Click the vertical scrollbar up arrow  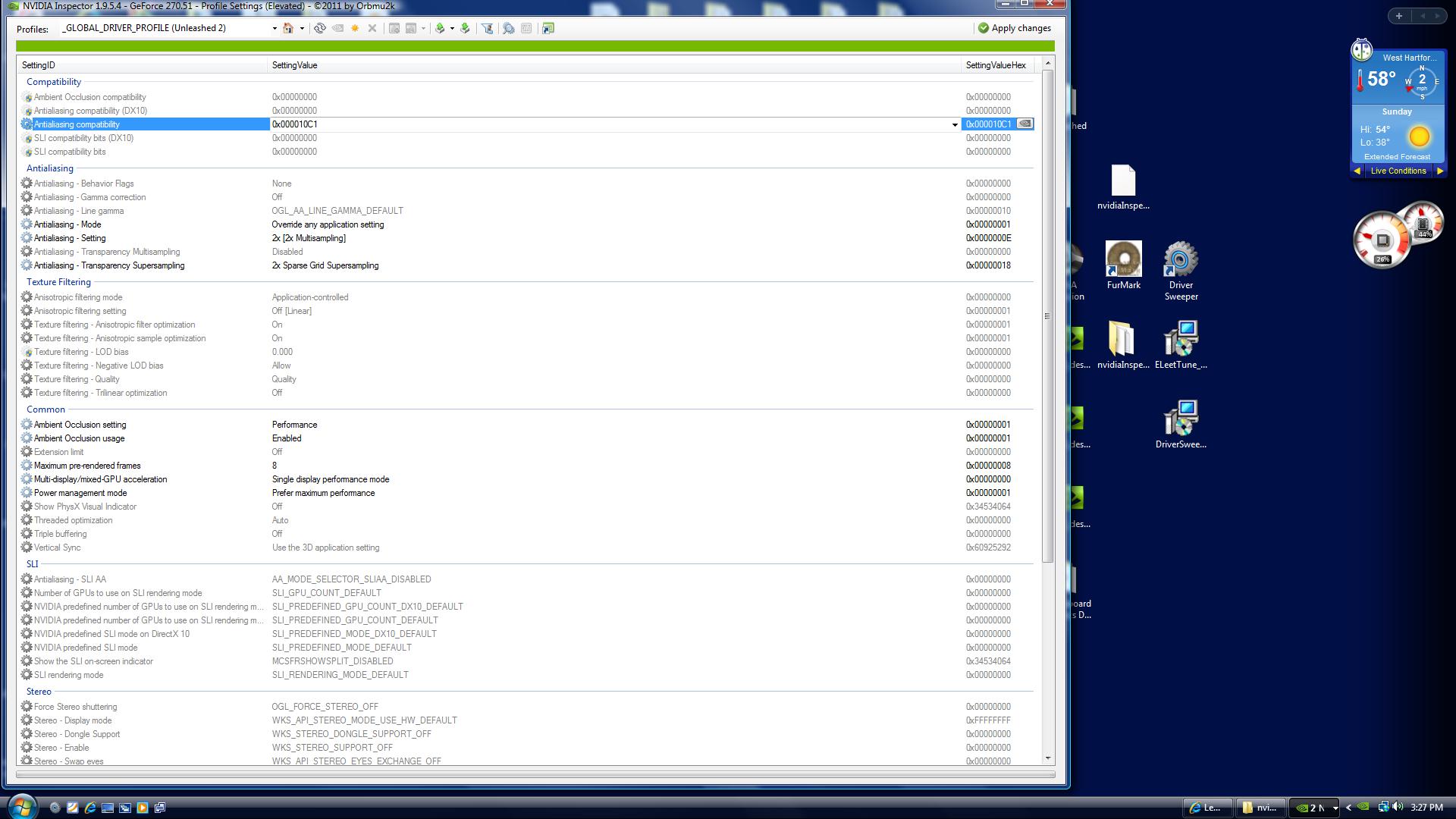tap(1048, 64)
